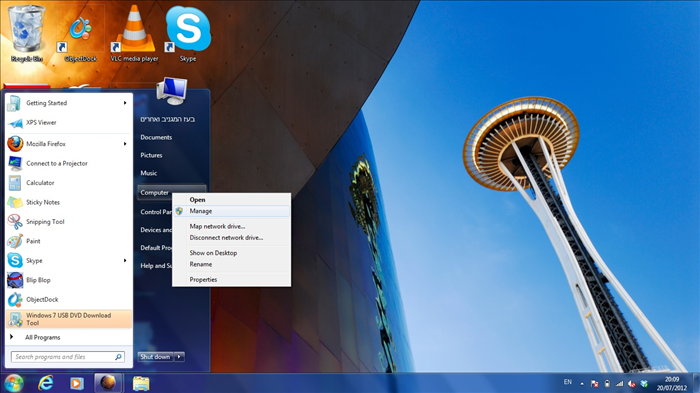Open the Skype desktop shortcut

(188, 33)
